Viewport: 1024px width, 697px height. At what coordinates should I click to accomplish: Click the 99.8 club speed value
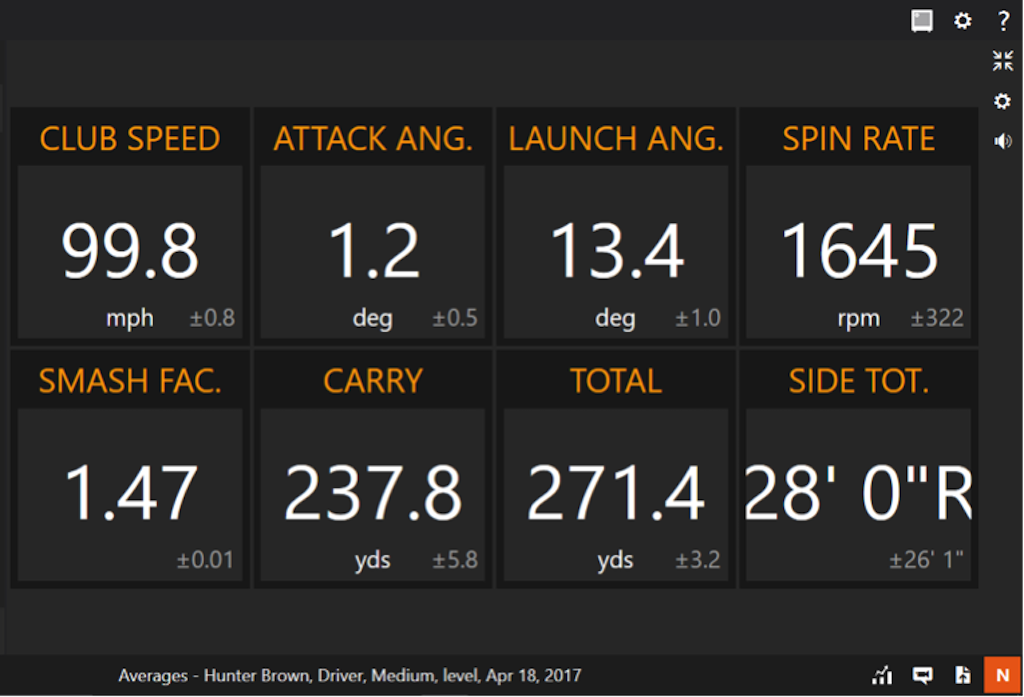[x=130, y=251]
